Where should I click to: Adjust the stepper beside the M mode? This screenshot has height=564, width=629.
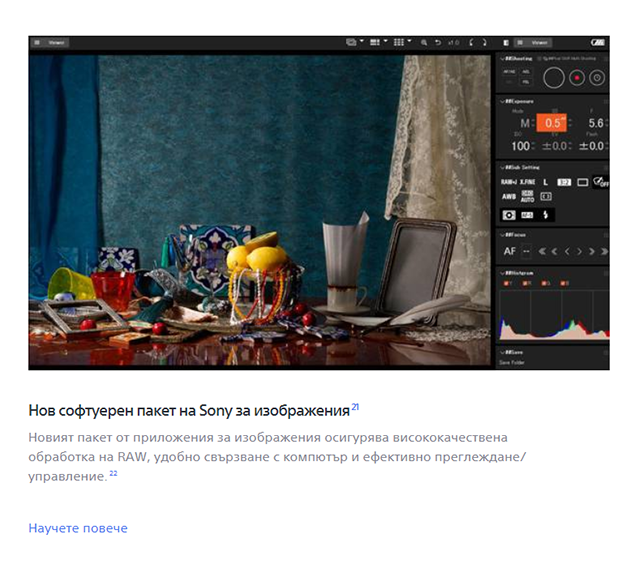click(x=533, y=123)
